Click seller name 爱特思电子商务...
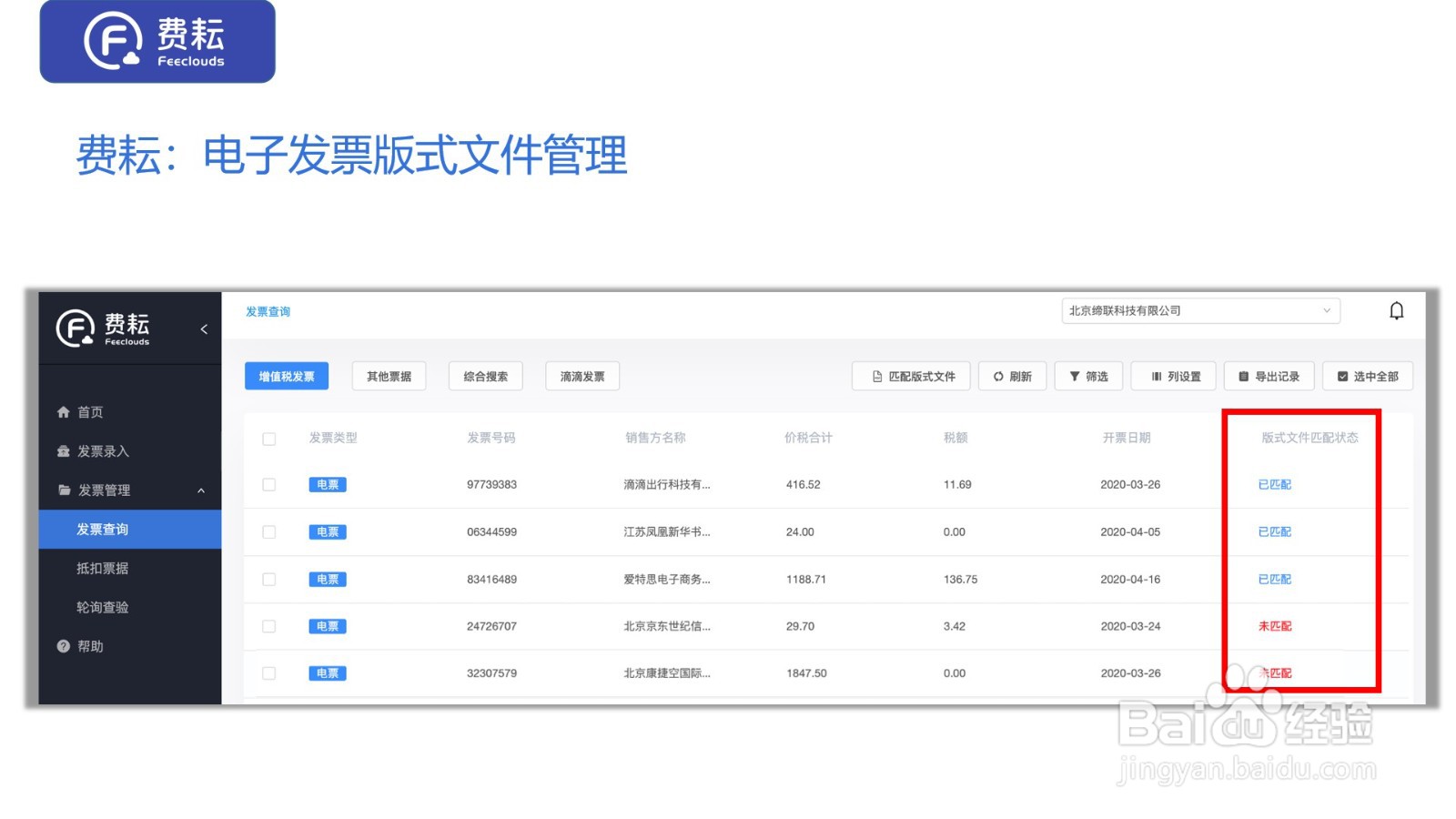The width and height of the screenshot is (1456, 819). pyautogui.click(x=667, y=580)
